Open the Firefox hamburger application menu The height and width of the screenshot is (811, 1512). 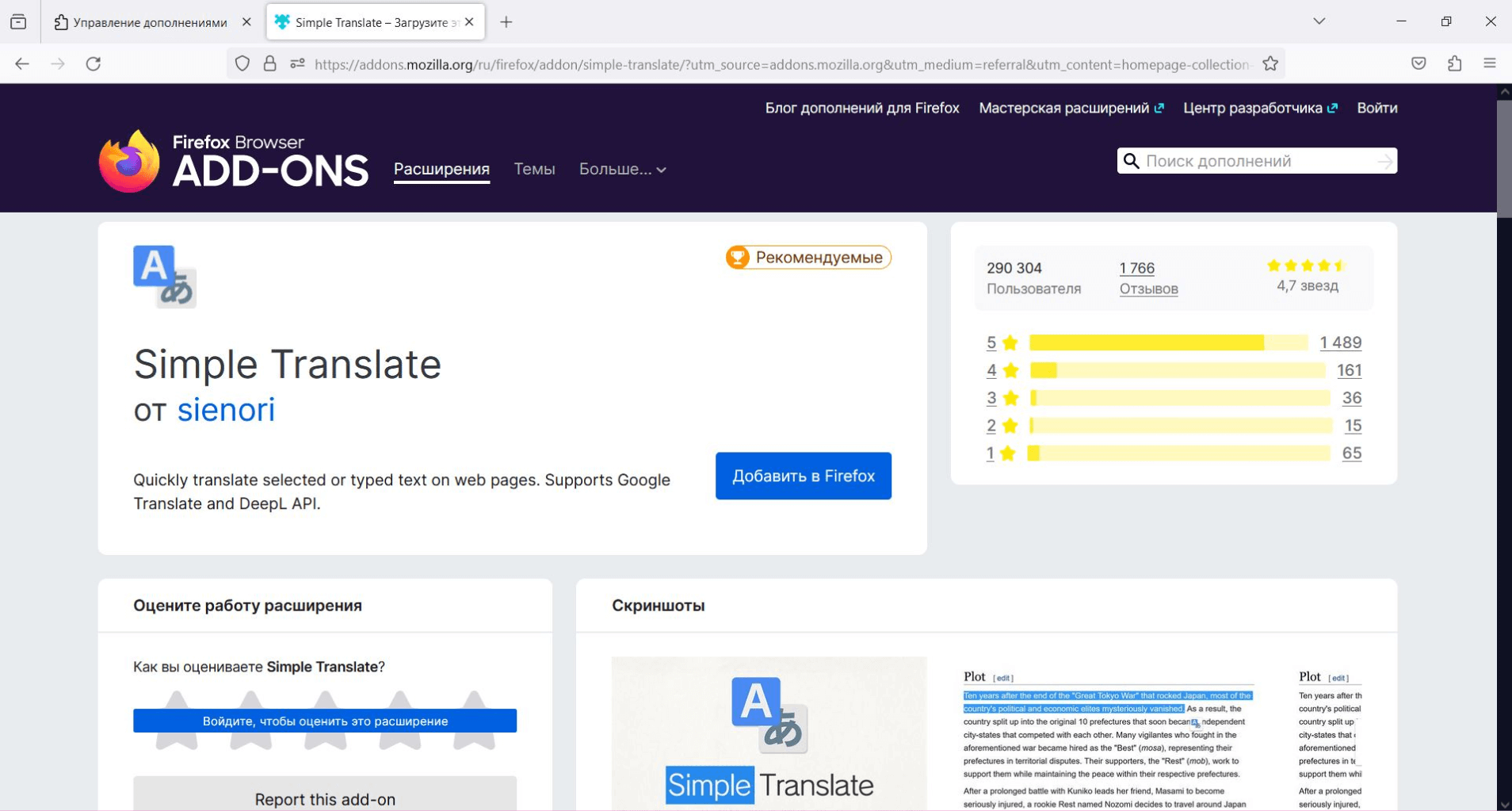click(x=1489, y=64)
